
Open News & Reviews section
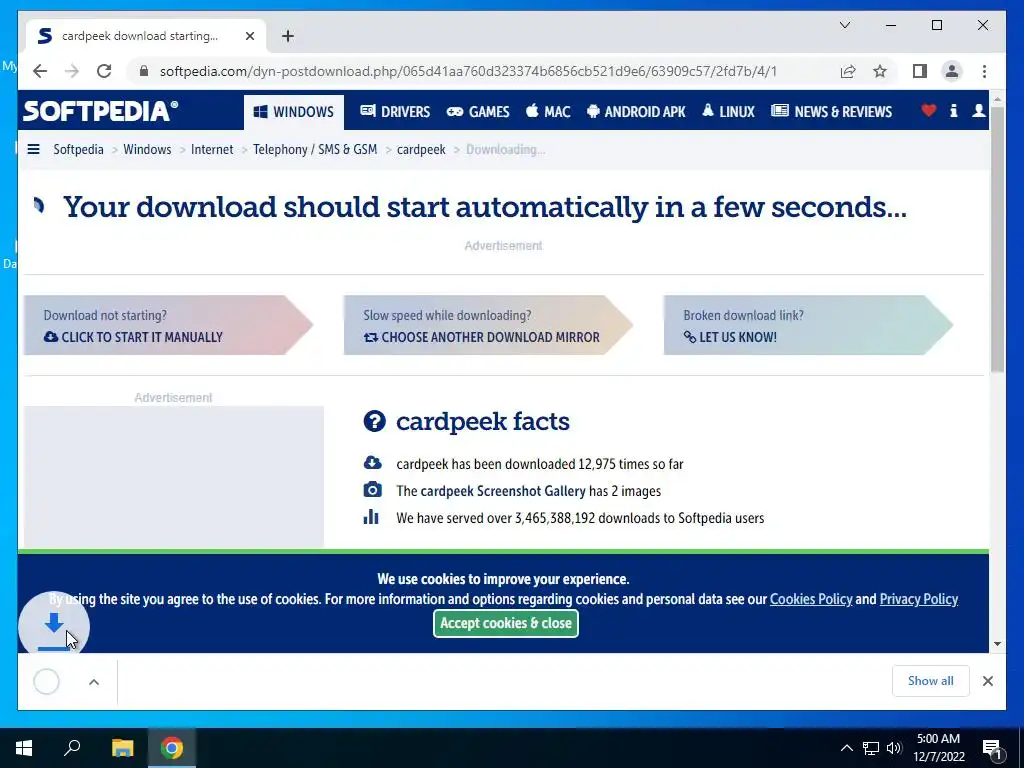pyautogui.click(x=831, y=112)
